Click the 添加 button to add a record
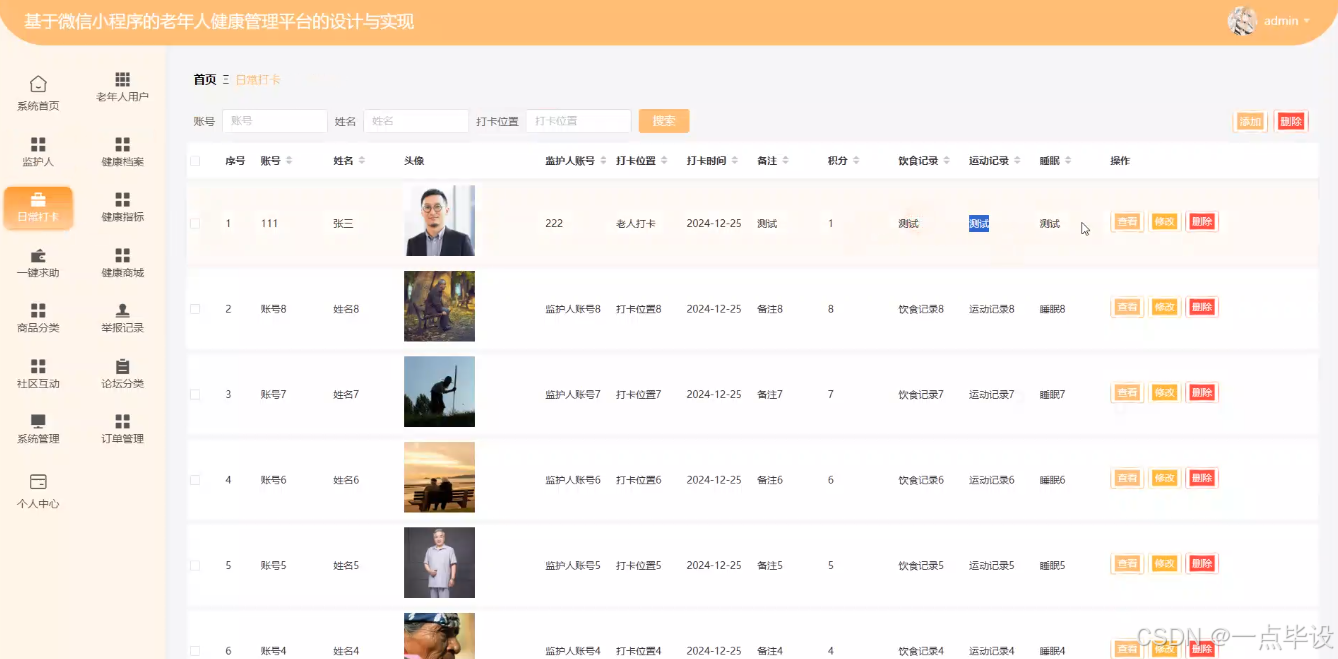1338x659 pixels. [x=1249, y=120]
